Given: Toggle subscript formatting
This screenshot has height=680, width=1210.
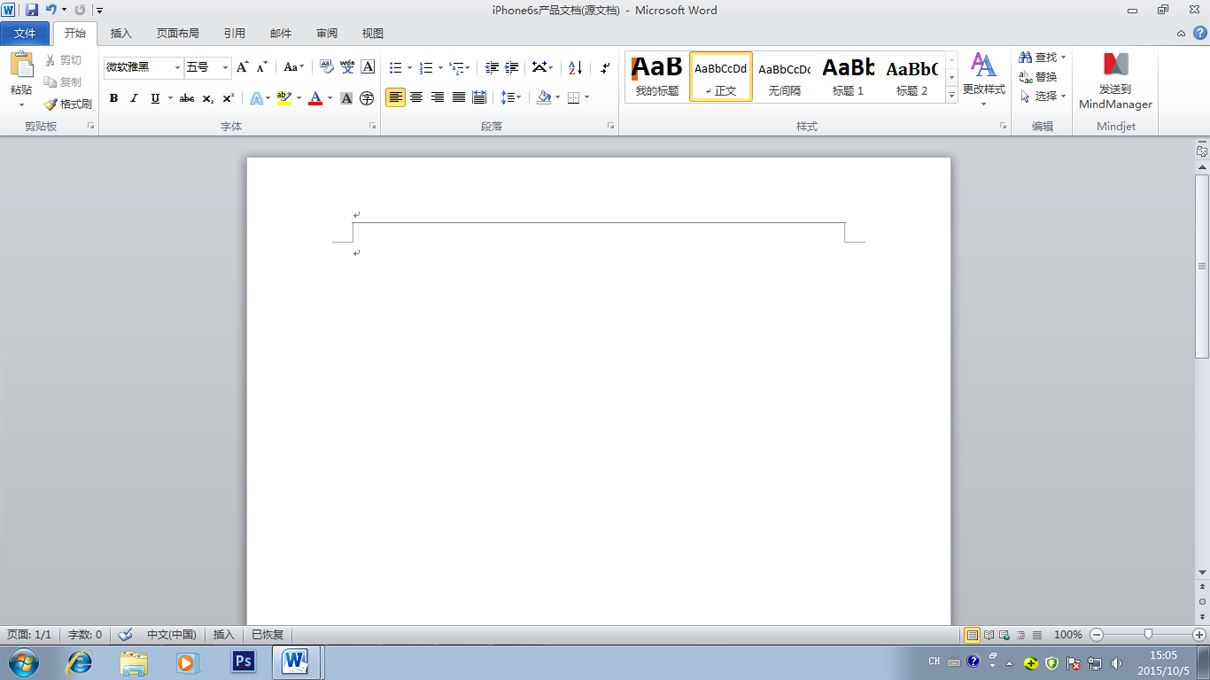Looking at the screenshot, I should pyautogui.click(x=207, y=98).
